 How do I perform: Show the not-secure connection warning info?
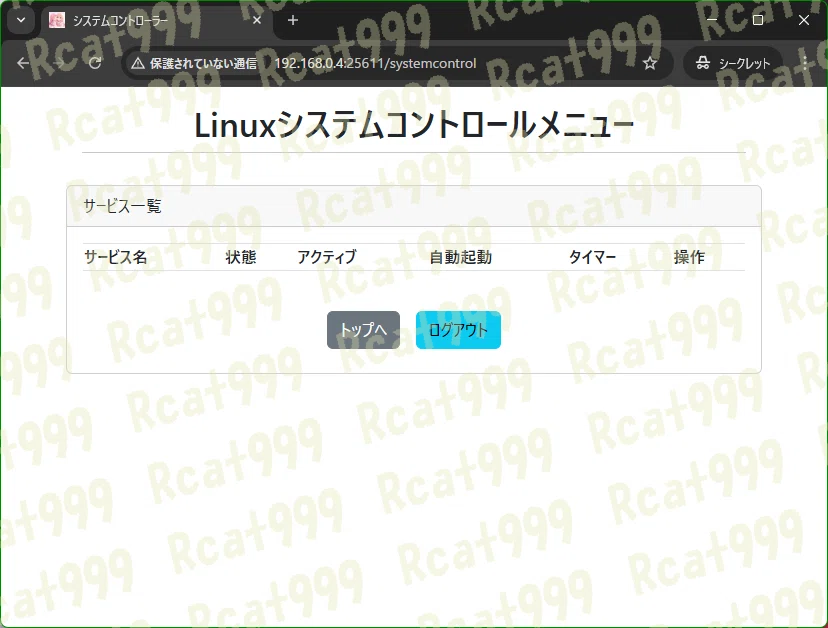(x=194, y=63)
